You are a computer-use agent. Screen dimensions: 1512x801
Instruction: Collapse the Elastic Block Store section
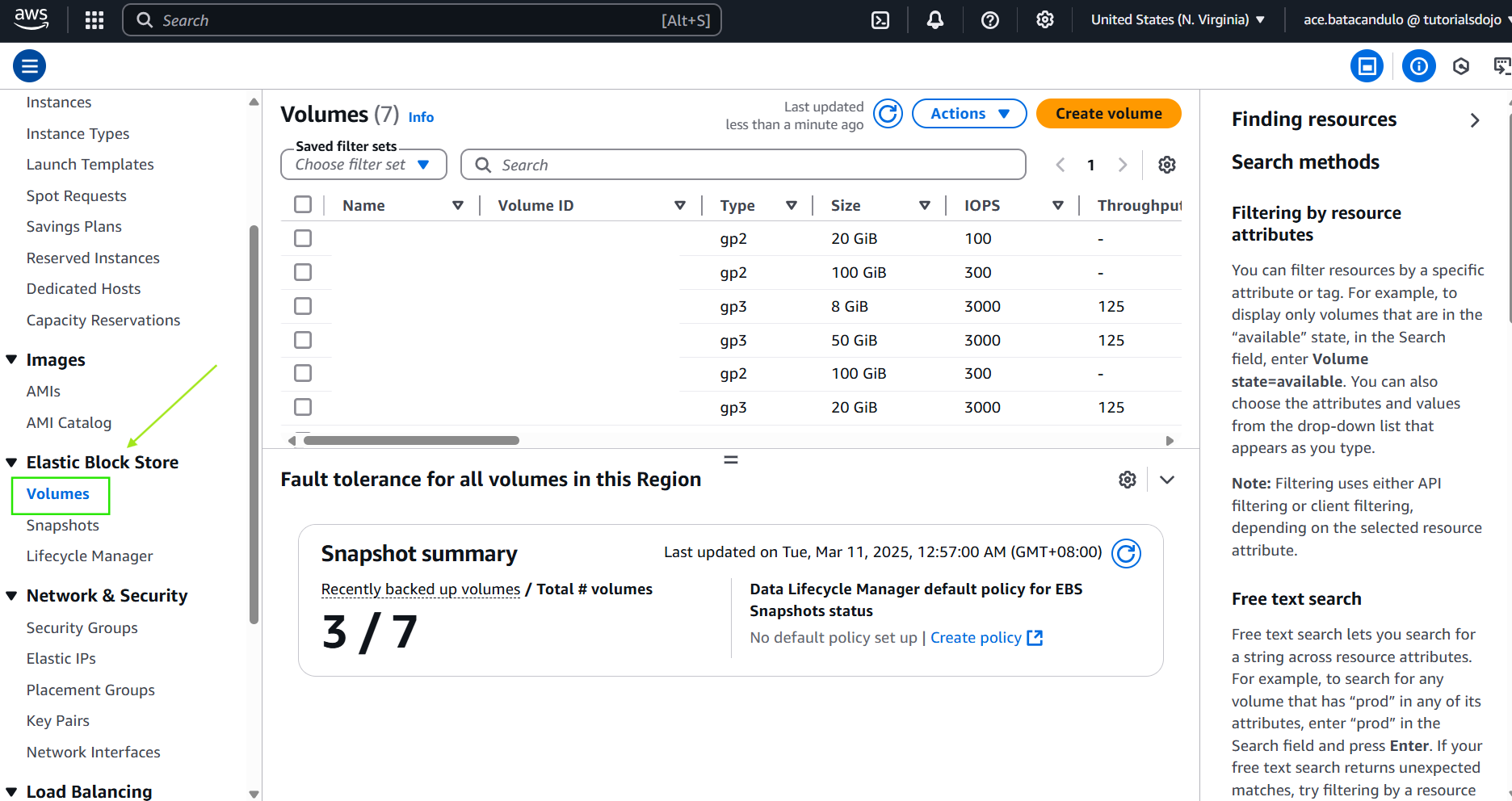[x=12, y=463]
